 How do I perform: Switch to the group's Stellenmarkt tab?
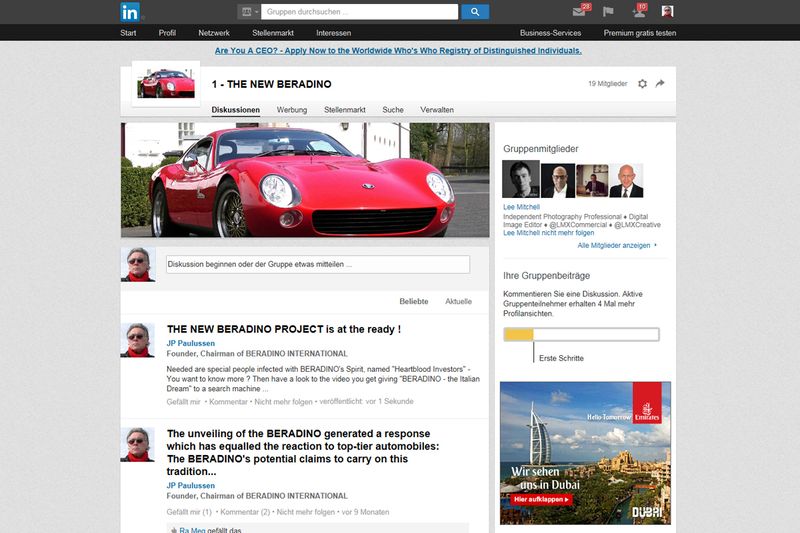click(x=345, y=110)
